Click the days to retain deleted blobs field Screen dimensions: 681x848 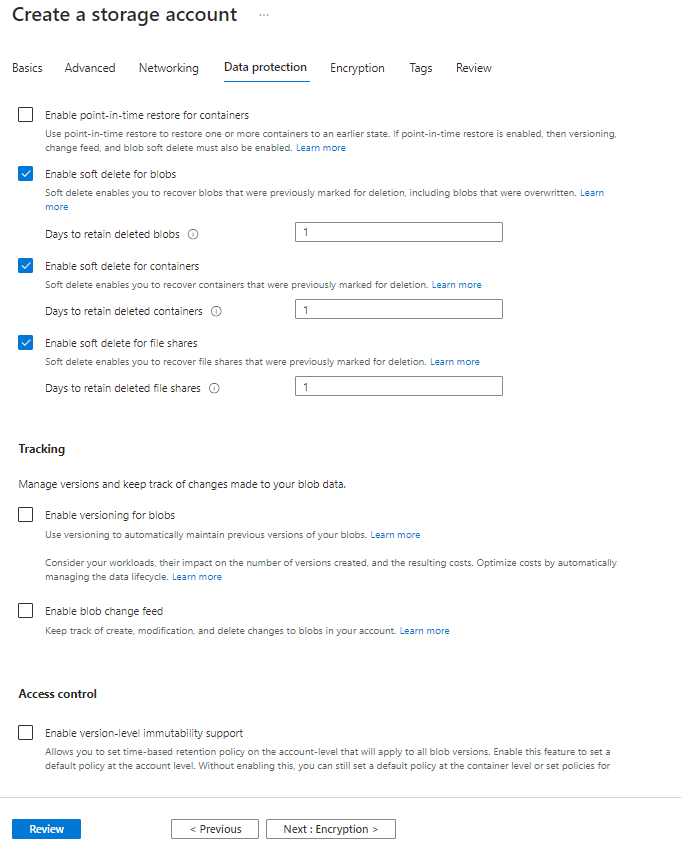[x=398, y=232]
